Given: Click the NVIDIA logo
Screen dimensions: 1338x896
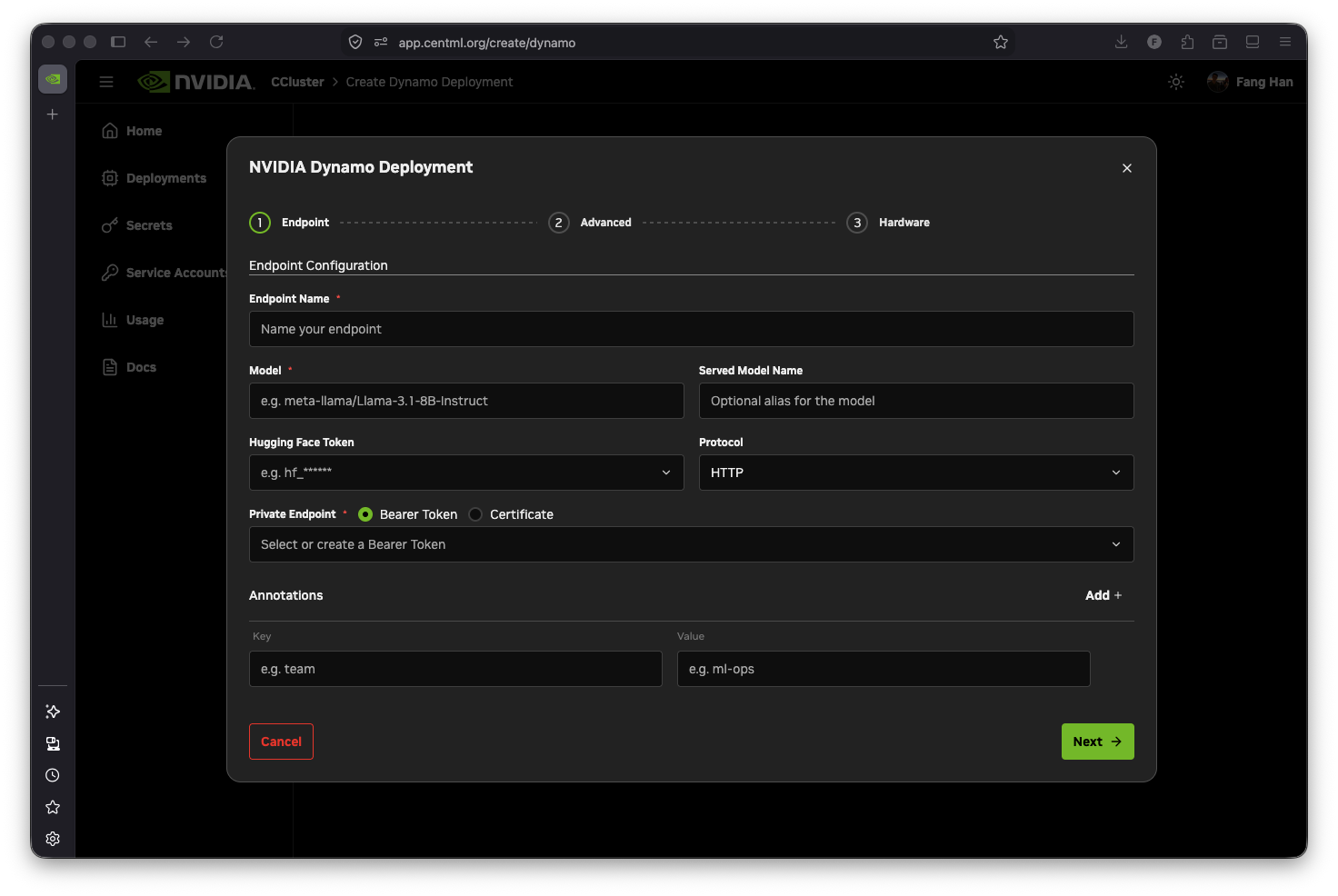Looking at the screenshot, I should tap(196, 82).
